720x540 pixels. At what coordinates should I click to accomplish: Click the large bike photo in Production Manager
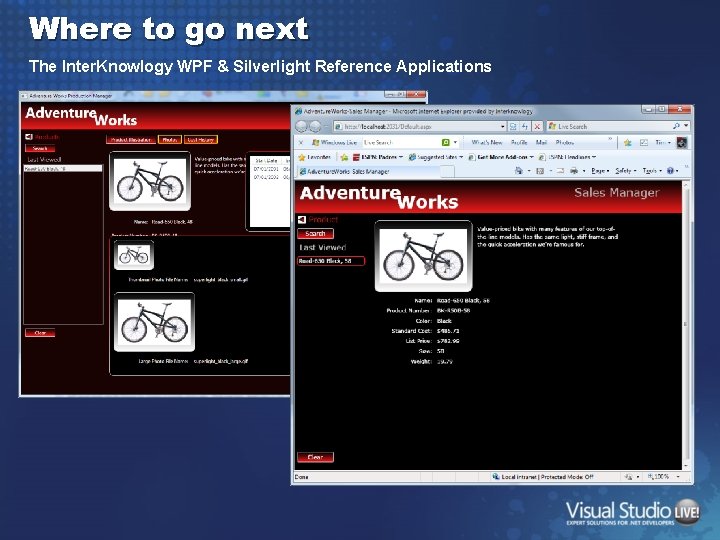(154, 322)
